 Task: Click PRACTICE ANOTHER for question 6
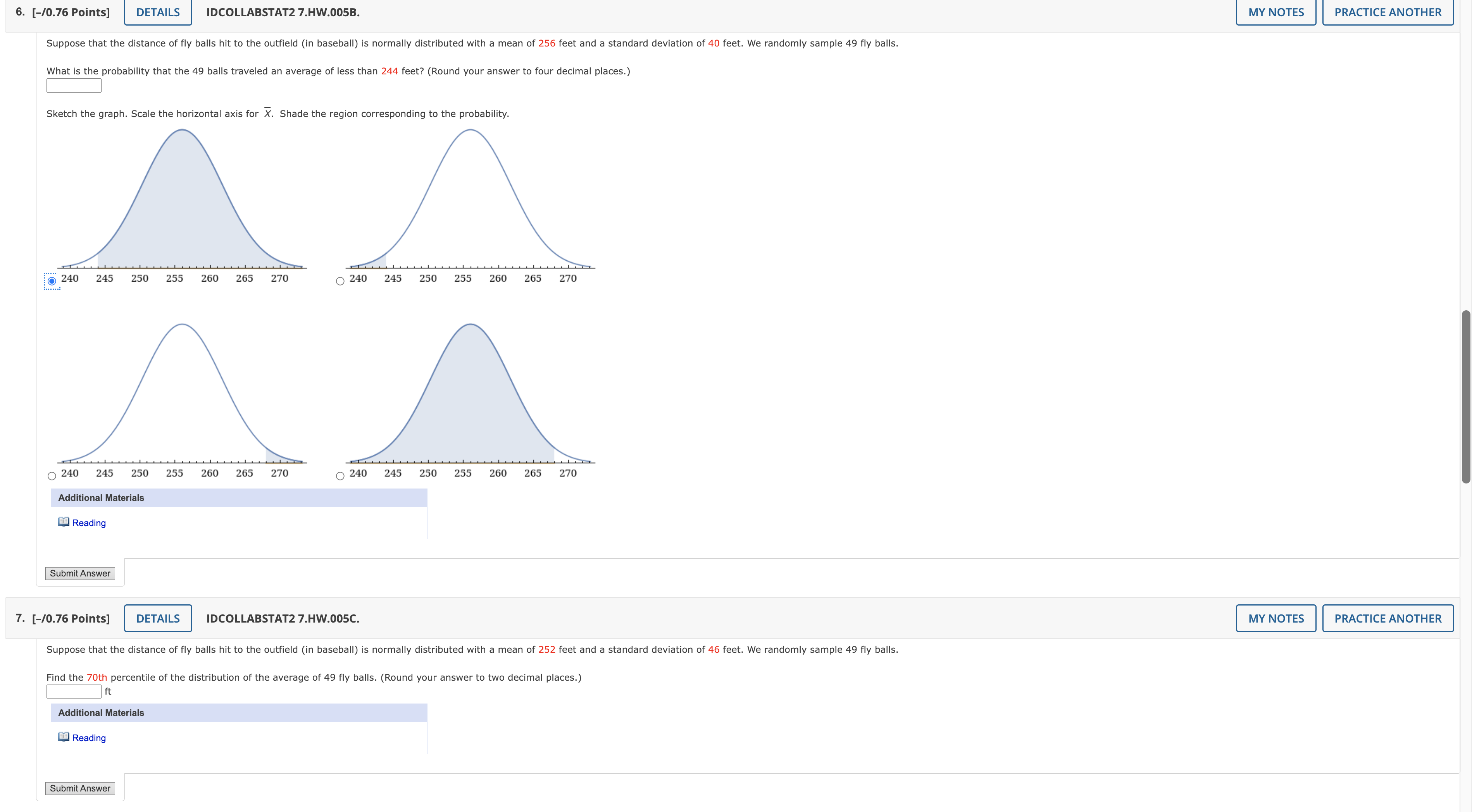tap(1388, 12)
